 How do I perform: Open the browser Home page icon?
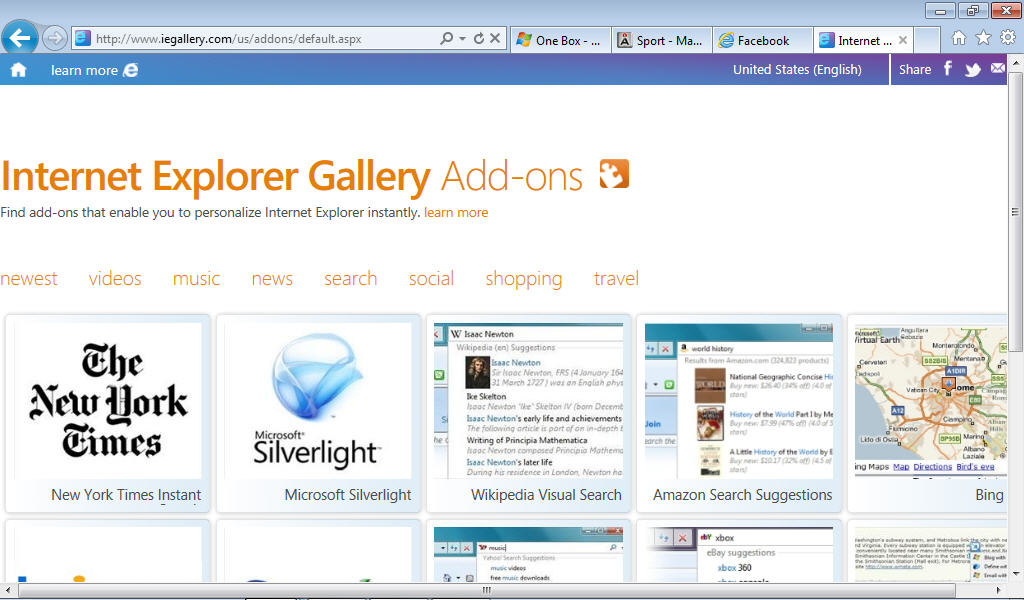coord(959,38)
